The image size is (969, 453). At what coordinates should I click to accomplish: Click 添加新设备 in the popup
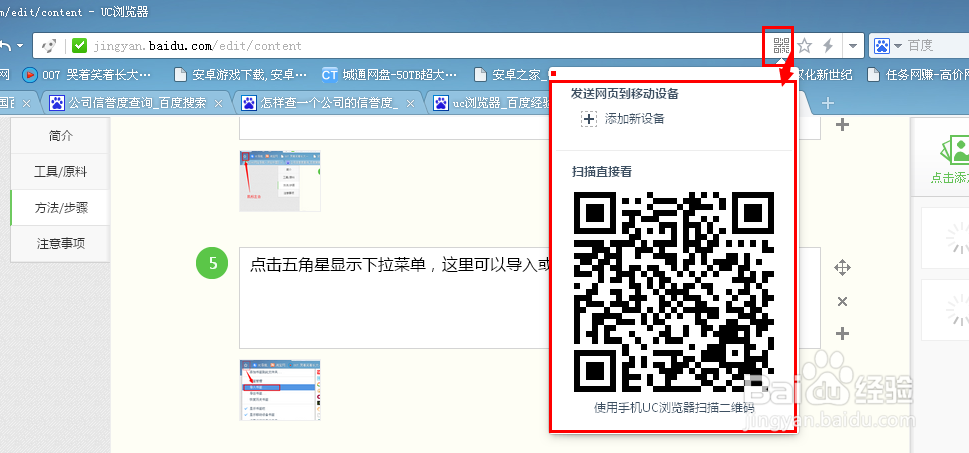point(634,119)
